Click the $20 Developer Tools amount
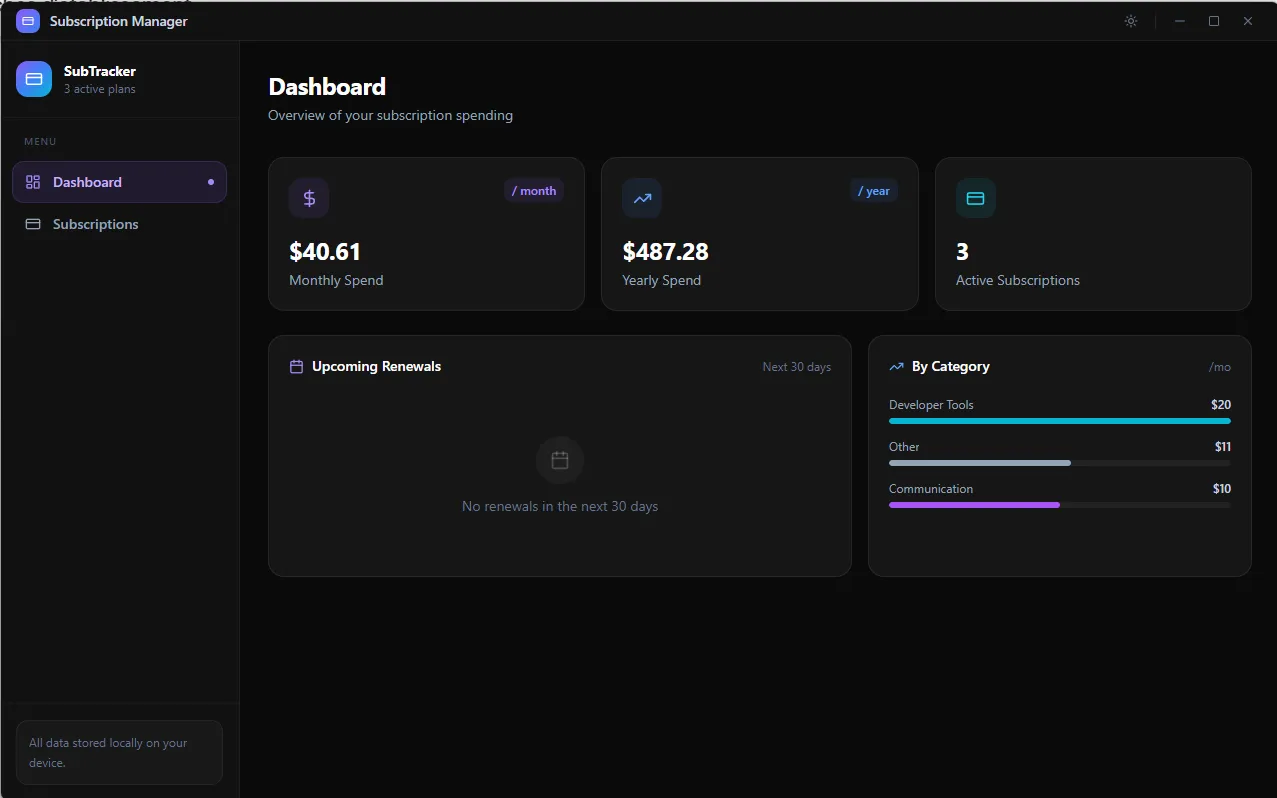The image size is (1277, 798). 1221,405
